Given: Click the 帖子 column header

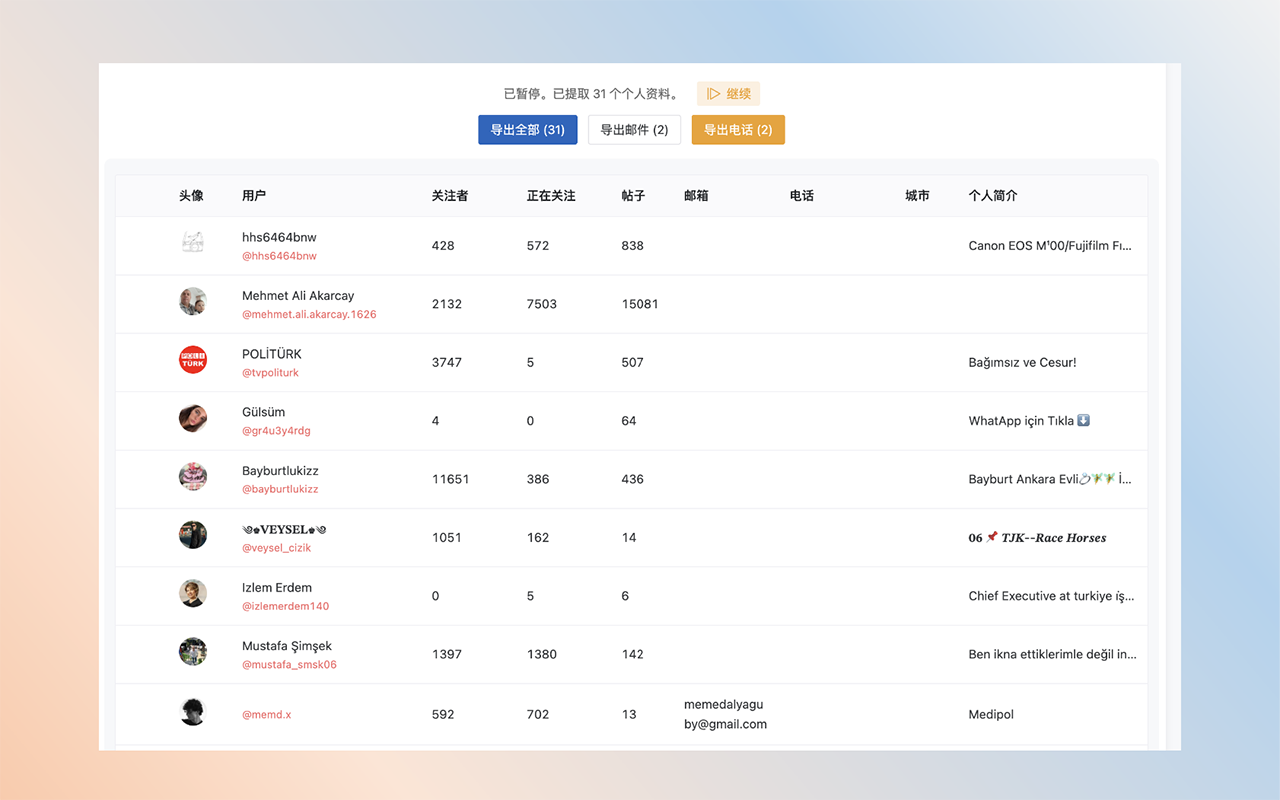Looking at the screenshot, I should pos(632,195).
